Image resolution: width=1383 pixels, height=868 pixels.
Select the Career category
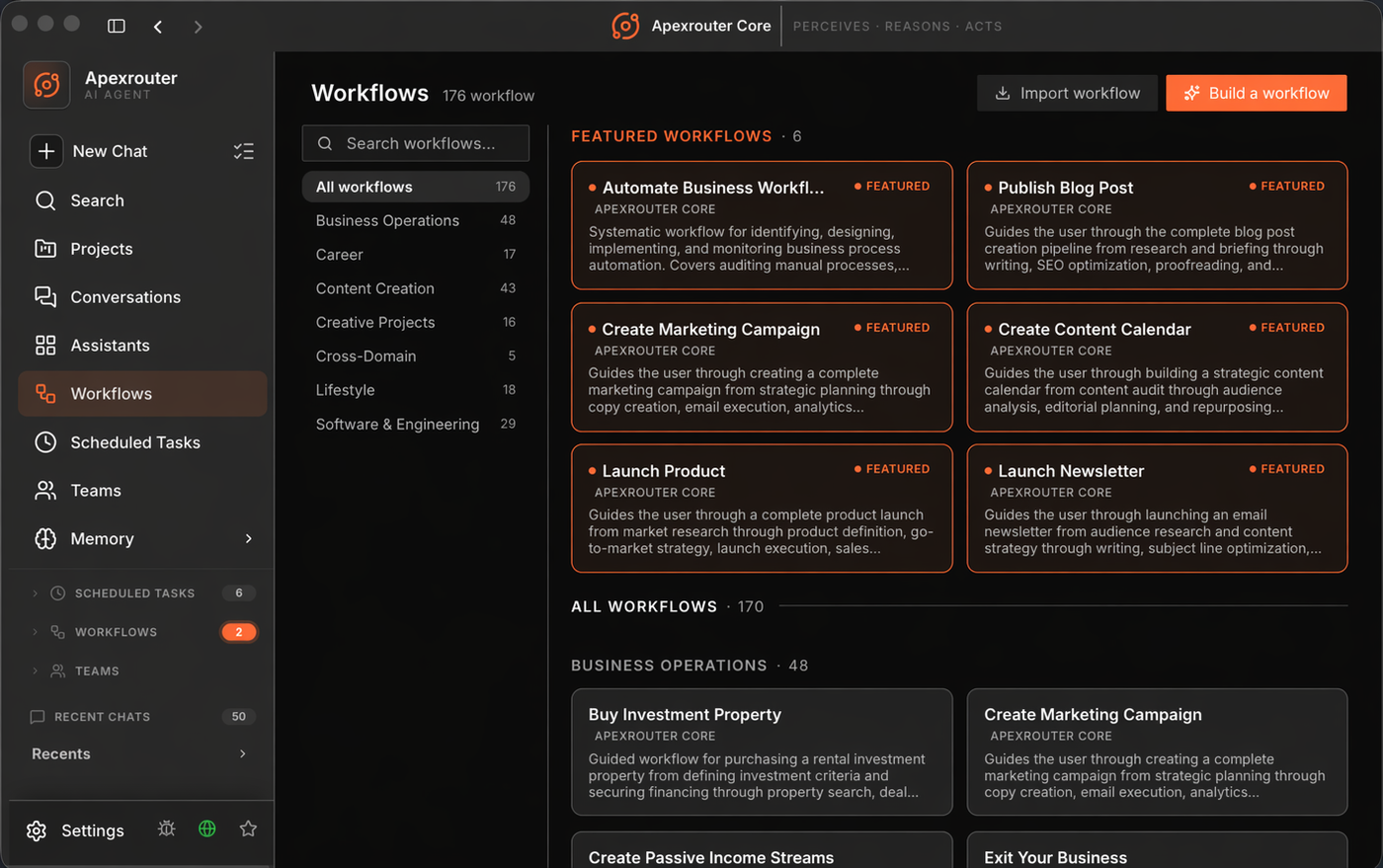(416, 255)
